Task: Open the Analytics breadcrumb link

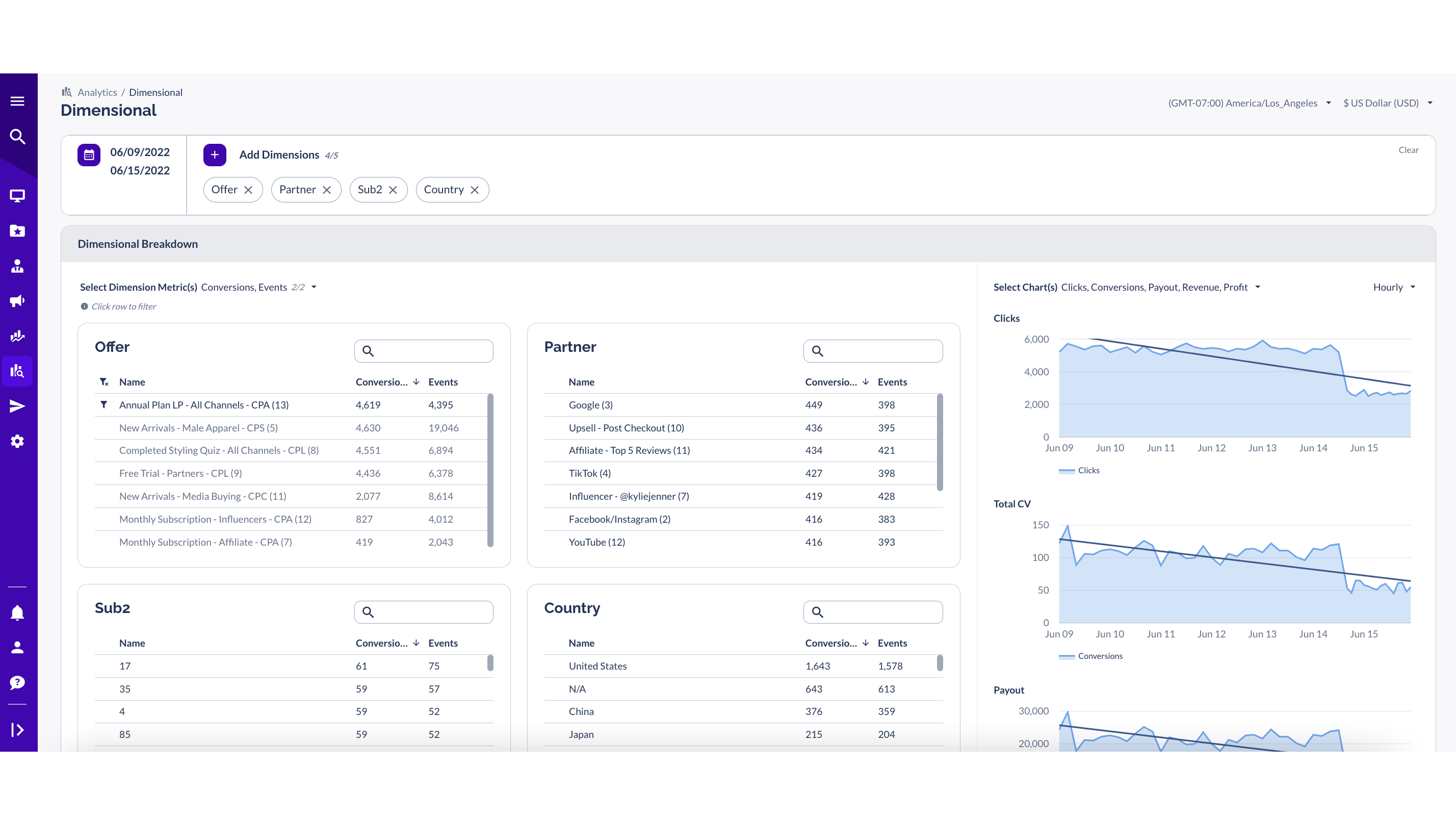Action: tap(97, 92)
